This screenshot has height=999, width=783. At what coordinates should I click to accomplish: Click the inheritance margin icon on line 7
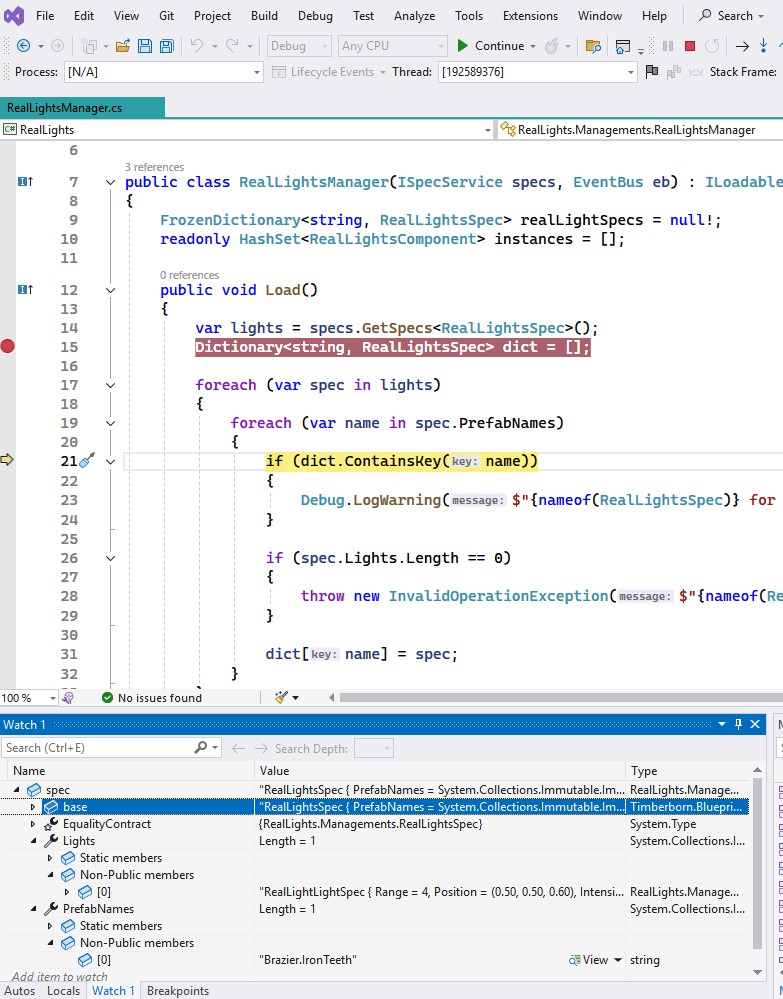click(x=25, y=182)
